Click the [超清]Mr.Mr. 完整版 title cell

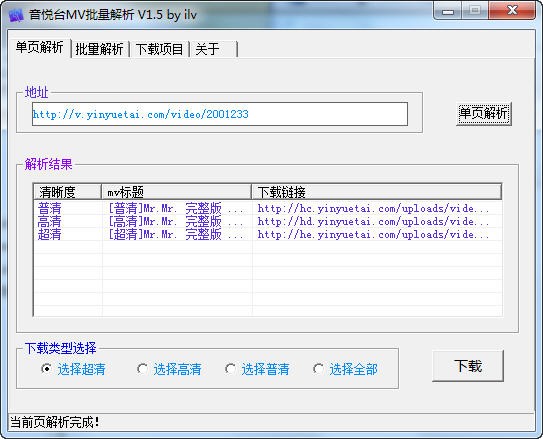(177, 234)
